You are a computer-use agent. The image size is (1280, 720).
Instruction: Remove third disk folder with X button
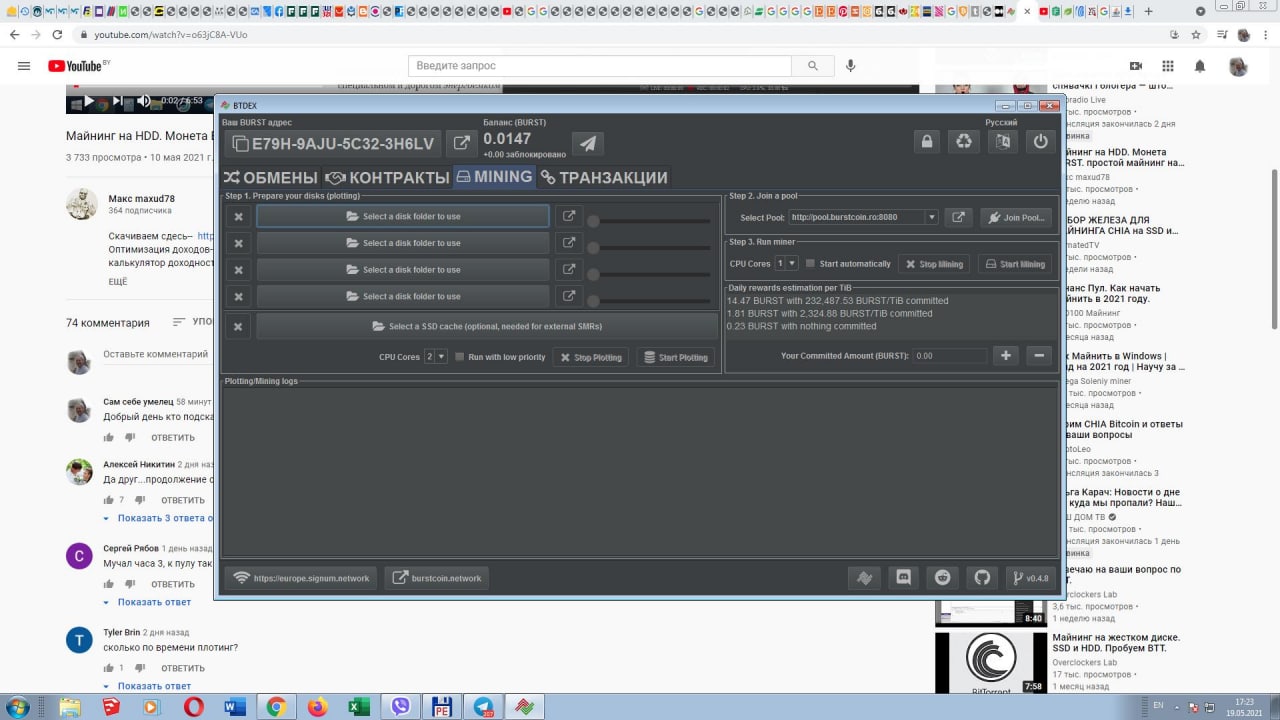coord(238,270)
